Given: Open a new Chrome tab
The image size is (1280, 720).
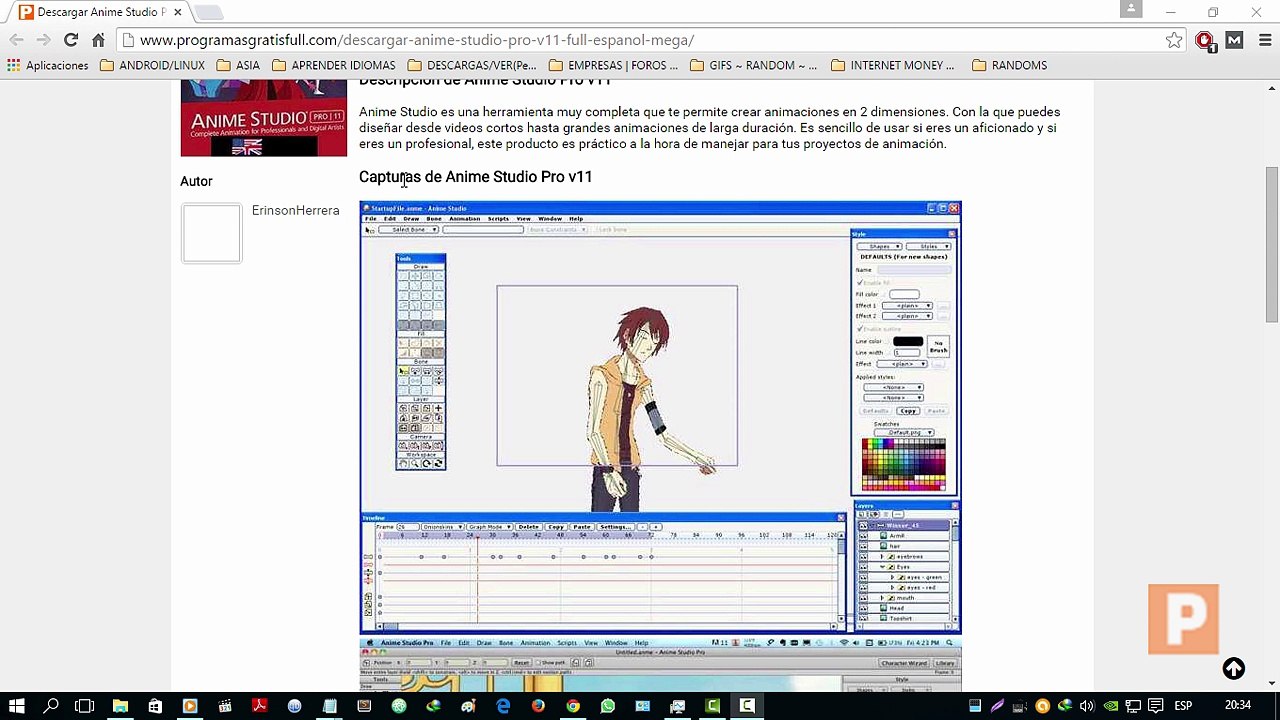Looking at the screenshot, I should tap(208, 13).
